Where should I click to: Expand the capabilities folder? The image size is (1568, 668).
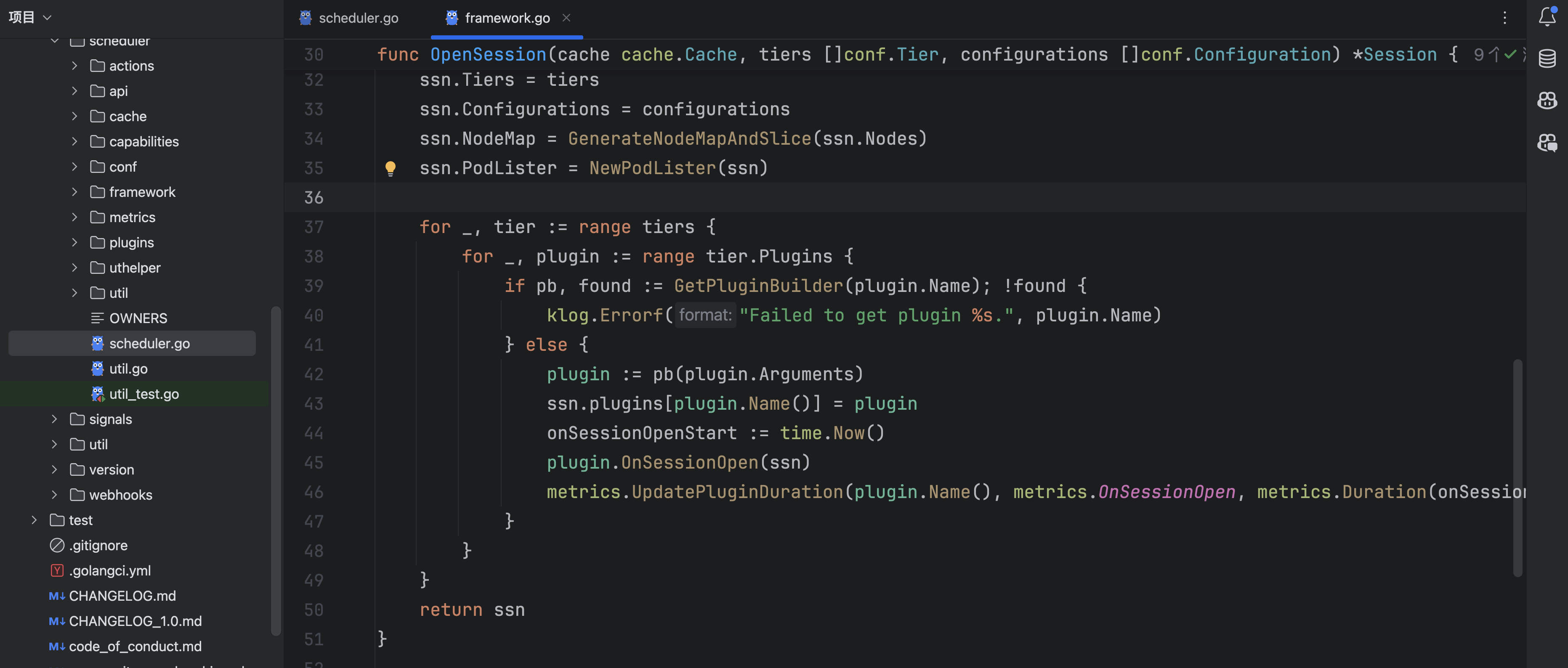point(75,142)
